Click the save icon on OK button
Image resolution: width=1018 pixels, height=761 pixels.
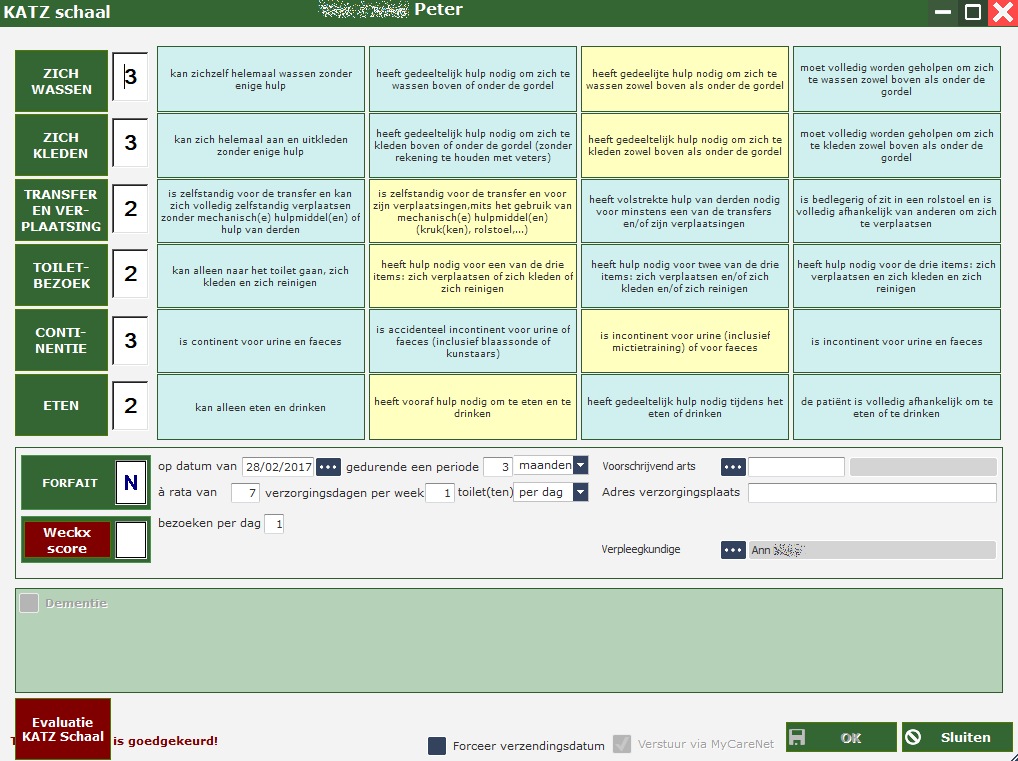797,737
